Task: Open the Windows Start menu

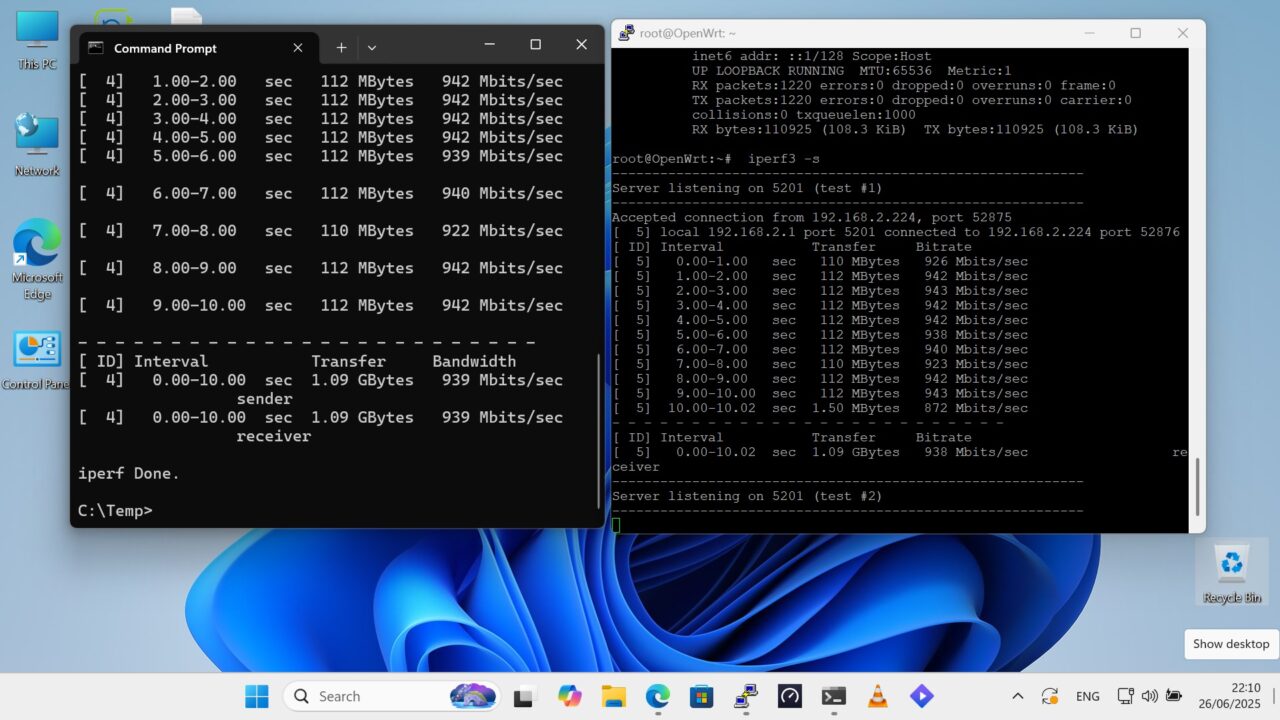Action: [x=257, y=696]
